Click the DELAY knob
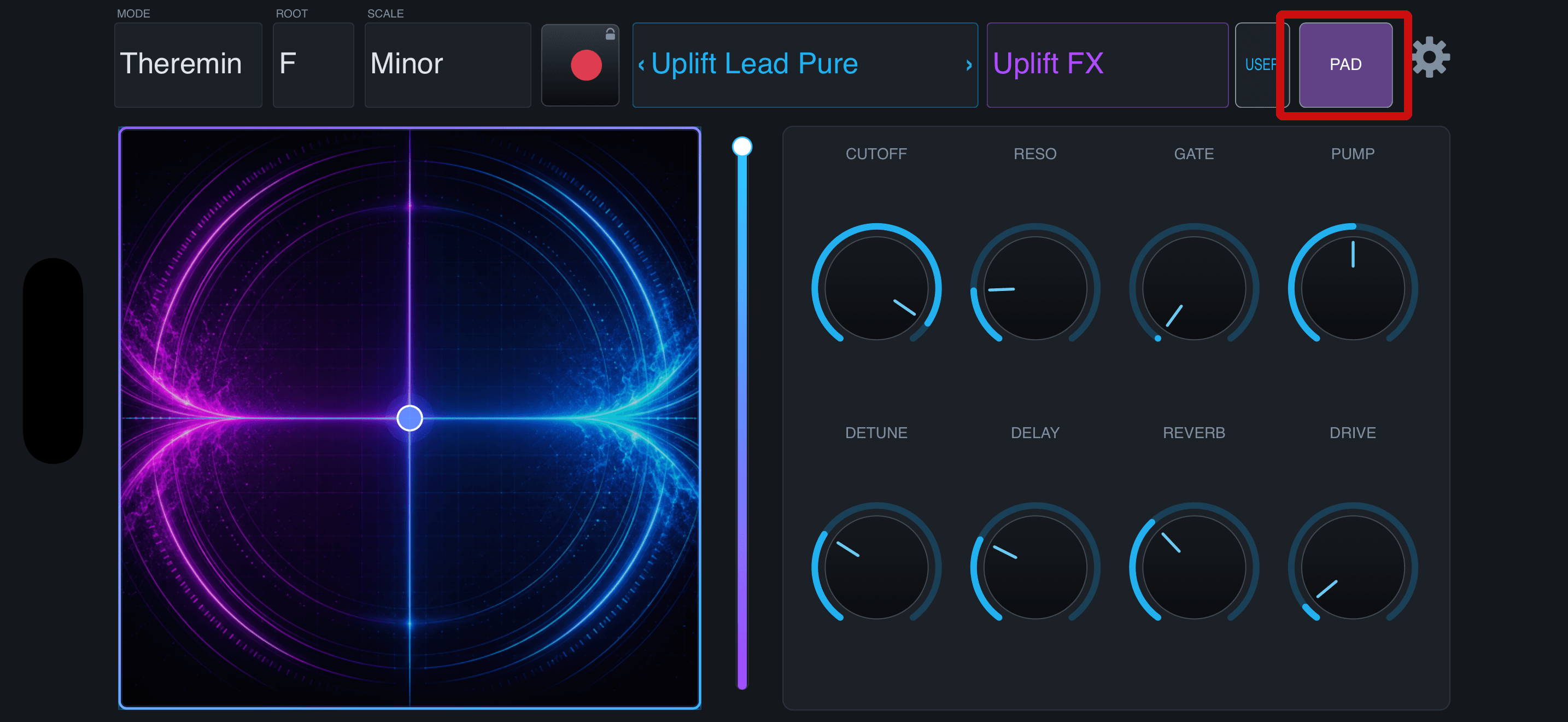The width and height of the screenshot is (1568, 722). click(x=1035, y=567)
